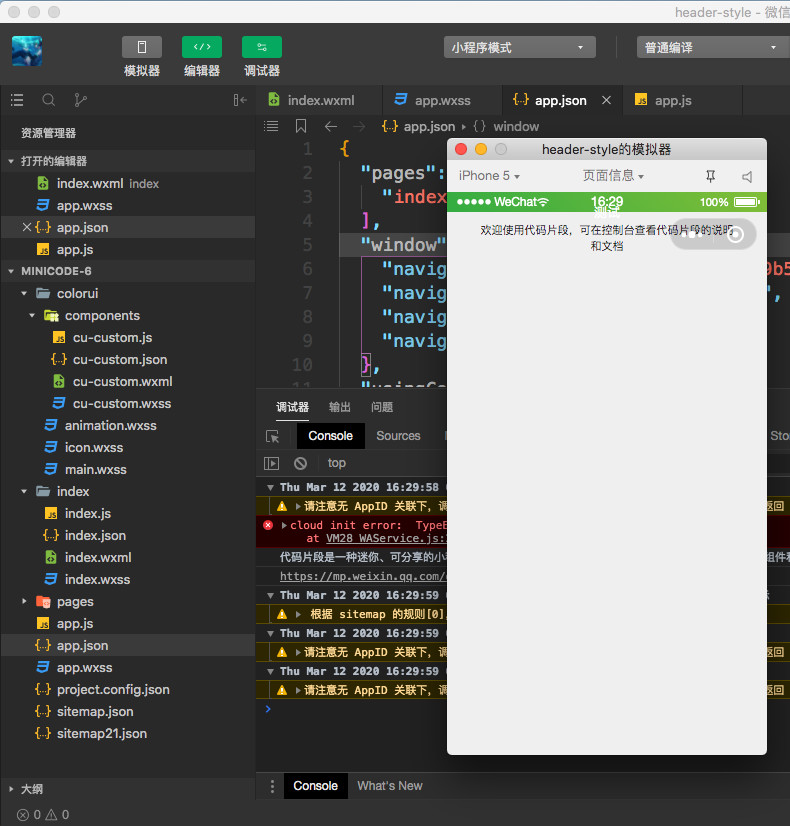This screenshot has width=790, height=826.
Task: Toggle simulator sound speaker icon
Action: 747,176
